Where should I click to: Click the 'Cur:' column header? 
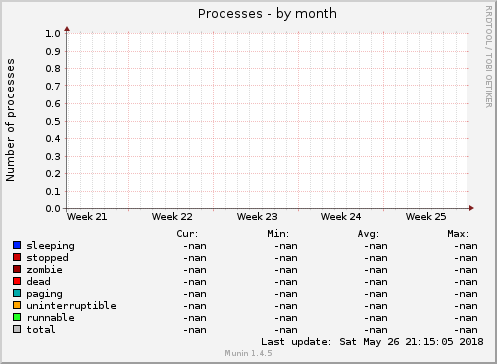coord(187,234)
